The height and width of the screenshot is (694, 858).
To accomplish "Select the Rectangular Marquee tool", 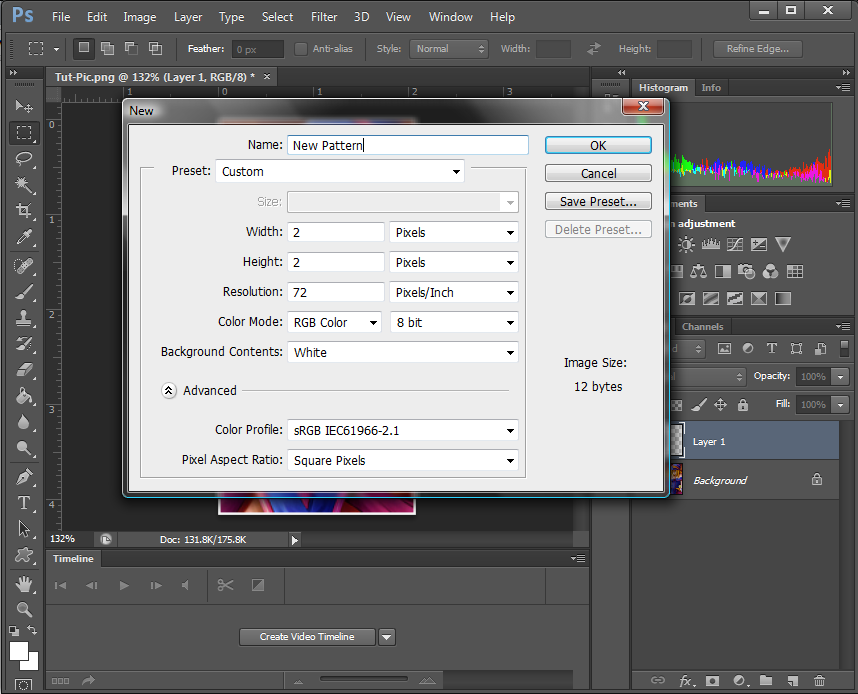I will click(24, 132).
